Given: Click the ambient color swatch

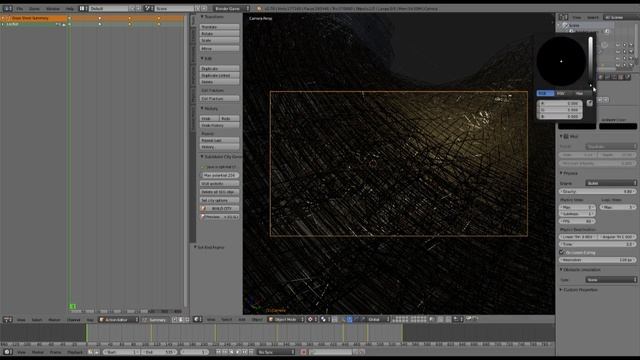Looking at the screenshot, I should tap(618, 126).
